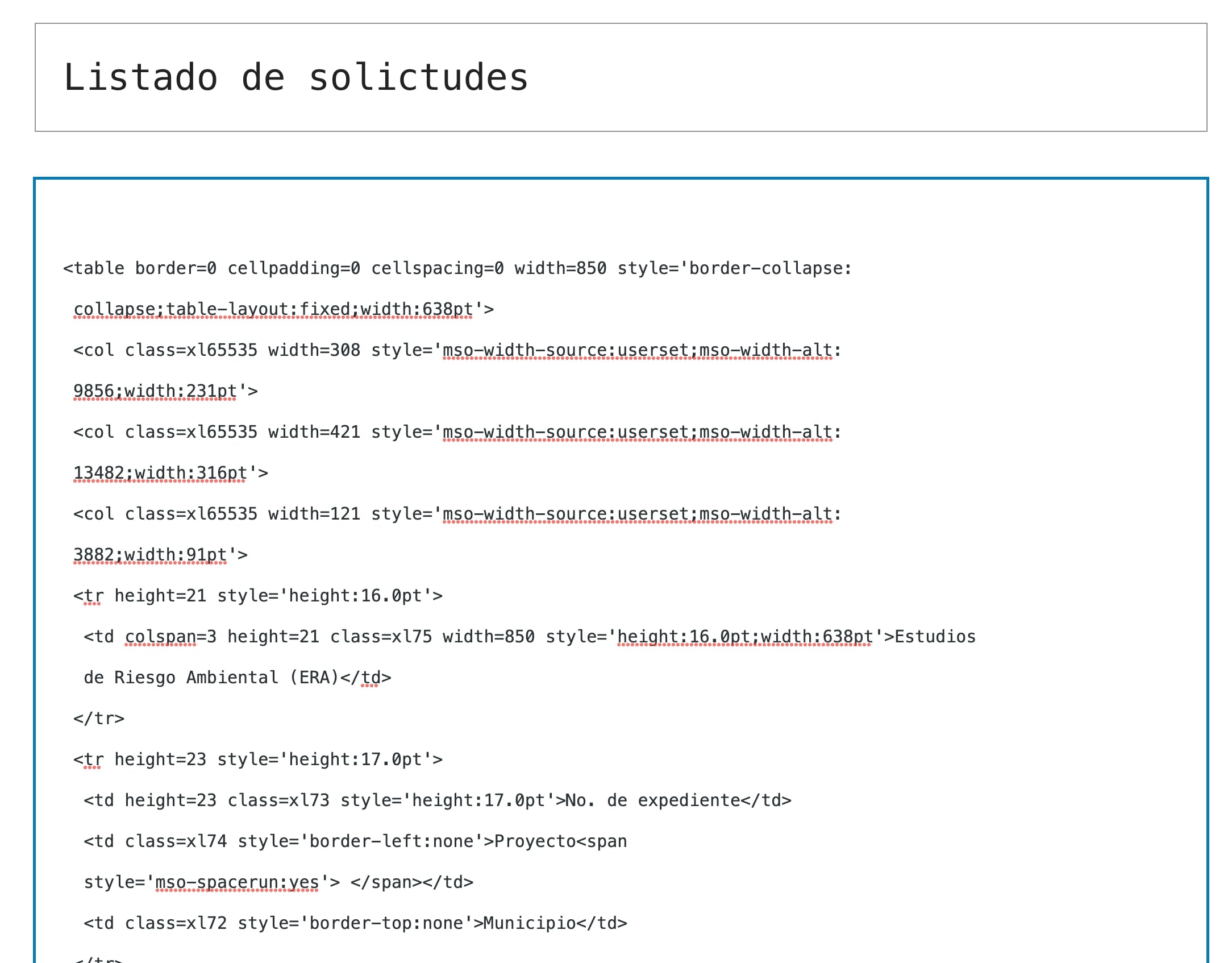1232x963 pixels.
Task: Place cursor on 'width=308' col line
Action: 457,350
